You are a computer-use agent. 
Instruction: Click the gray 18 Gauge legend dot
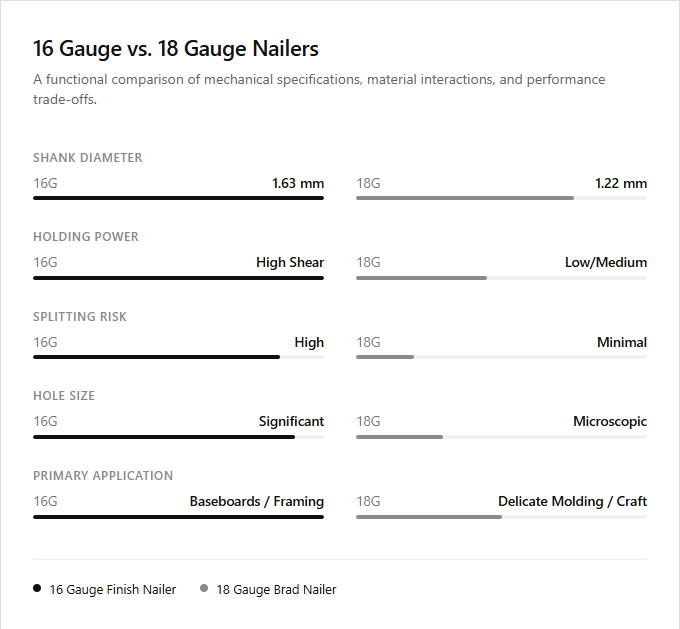coord(204,588)
